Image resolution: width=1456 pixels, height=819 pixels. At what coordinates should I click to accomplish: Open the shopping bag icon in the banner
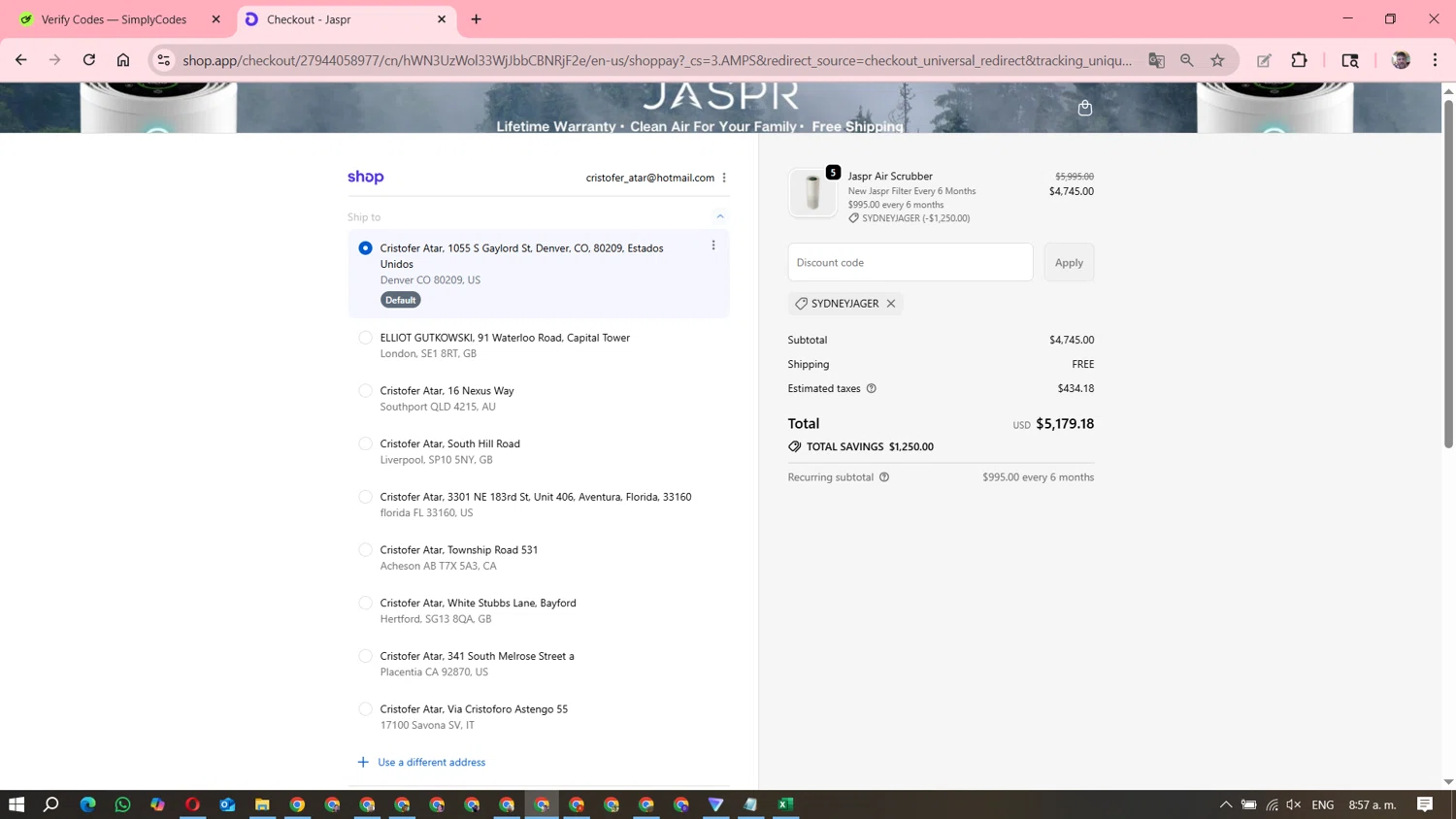[1085, 108]
